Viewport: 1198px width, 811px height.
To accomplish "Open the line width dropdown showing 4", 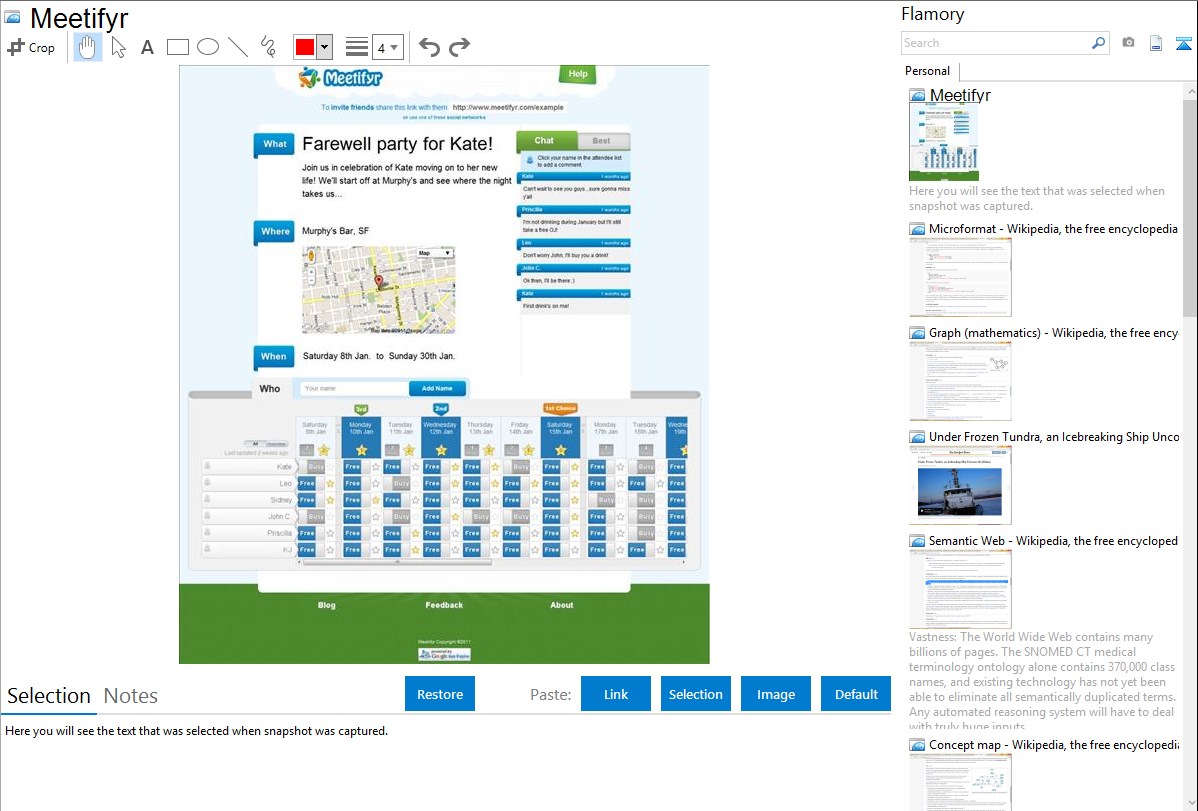I will click(388, 47).
